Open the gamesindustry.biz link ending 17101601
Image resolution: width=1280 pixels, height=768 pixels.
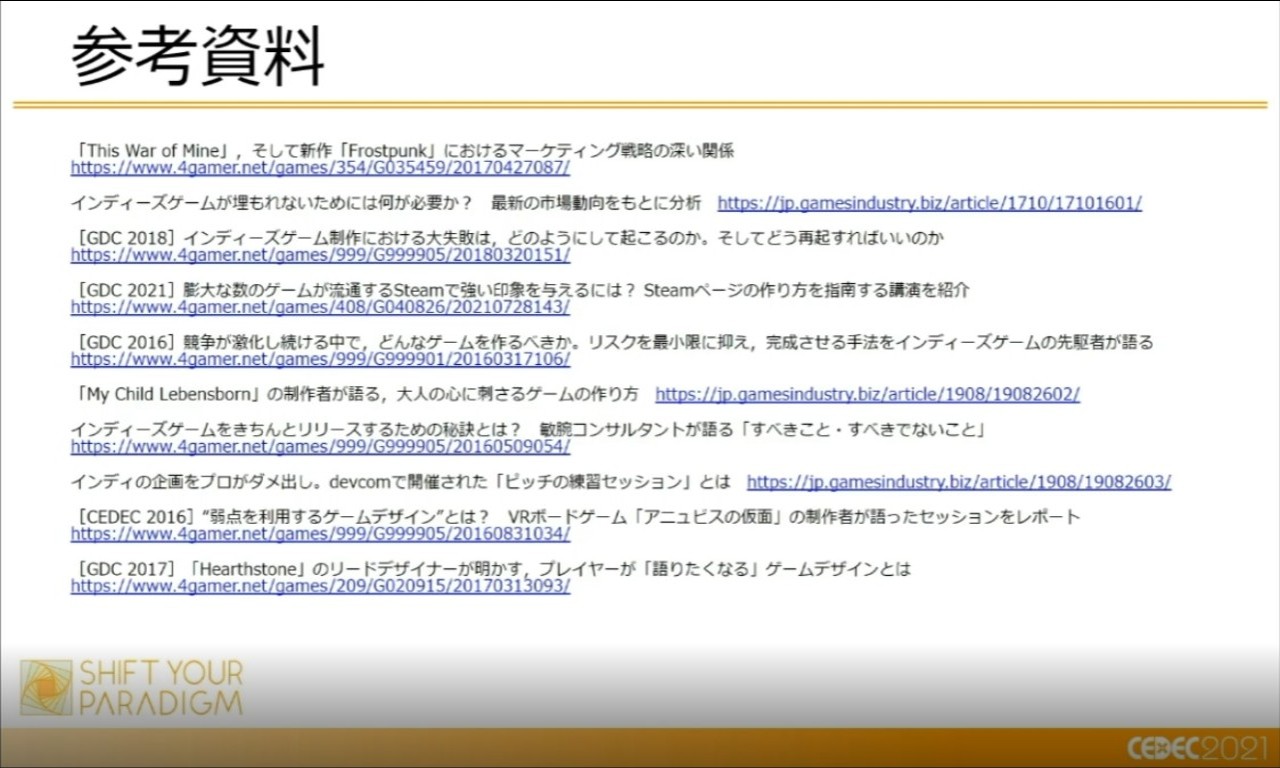tap(930, 203)
